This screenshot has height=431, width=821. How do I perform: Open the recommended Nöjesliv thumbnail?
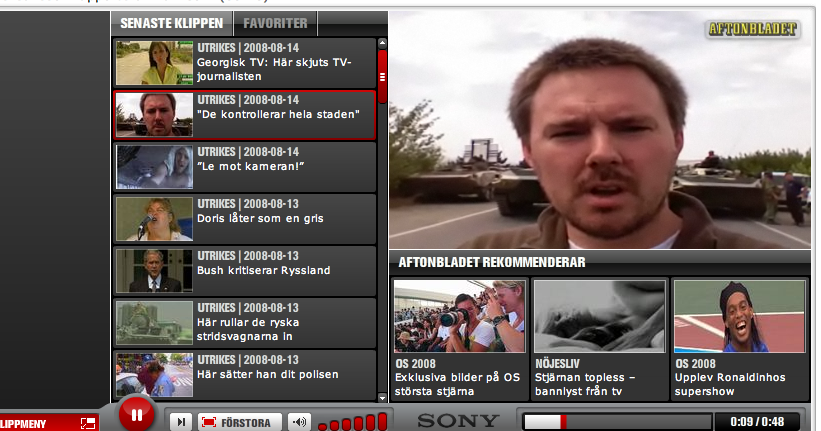click(600, 316)
